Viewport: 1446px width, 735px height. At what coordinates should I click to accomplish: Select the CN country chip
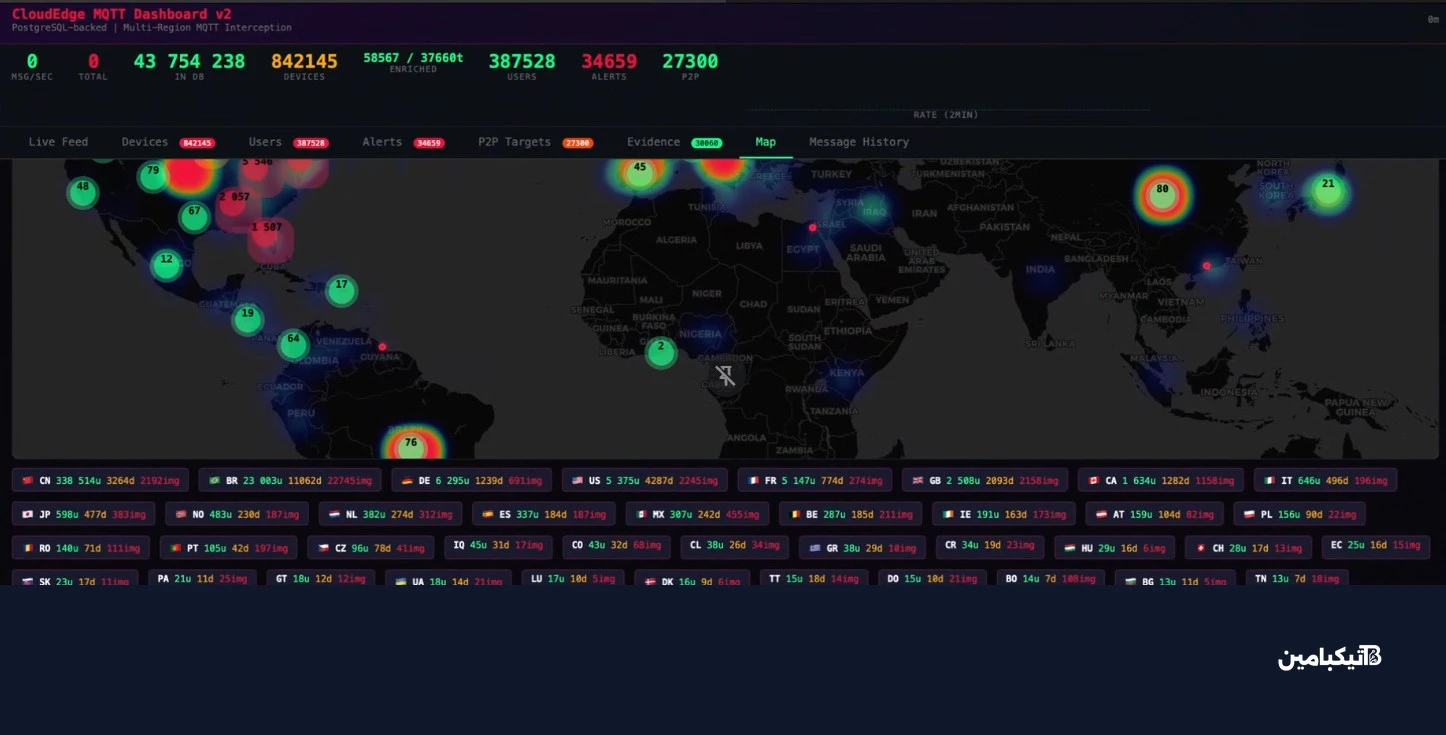tap(100, 481)
